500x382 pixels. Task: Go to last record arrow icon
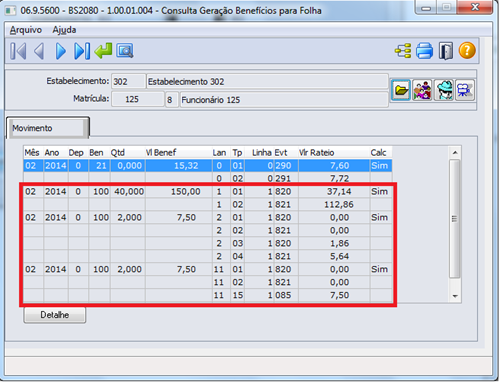82,51
